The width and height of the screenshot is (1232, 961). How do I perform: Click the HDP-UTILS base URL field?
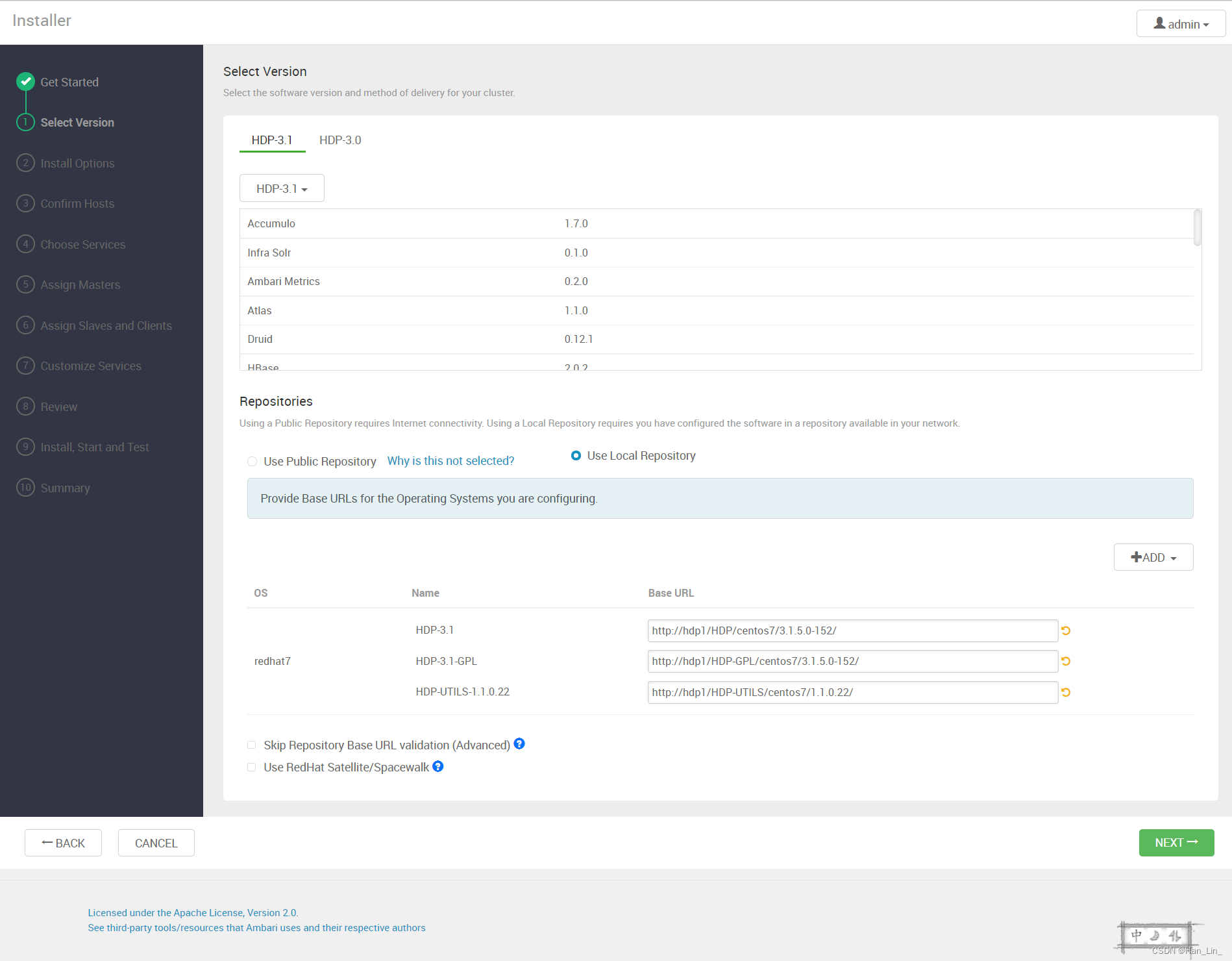pos(852,692)
